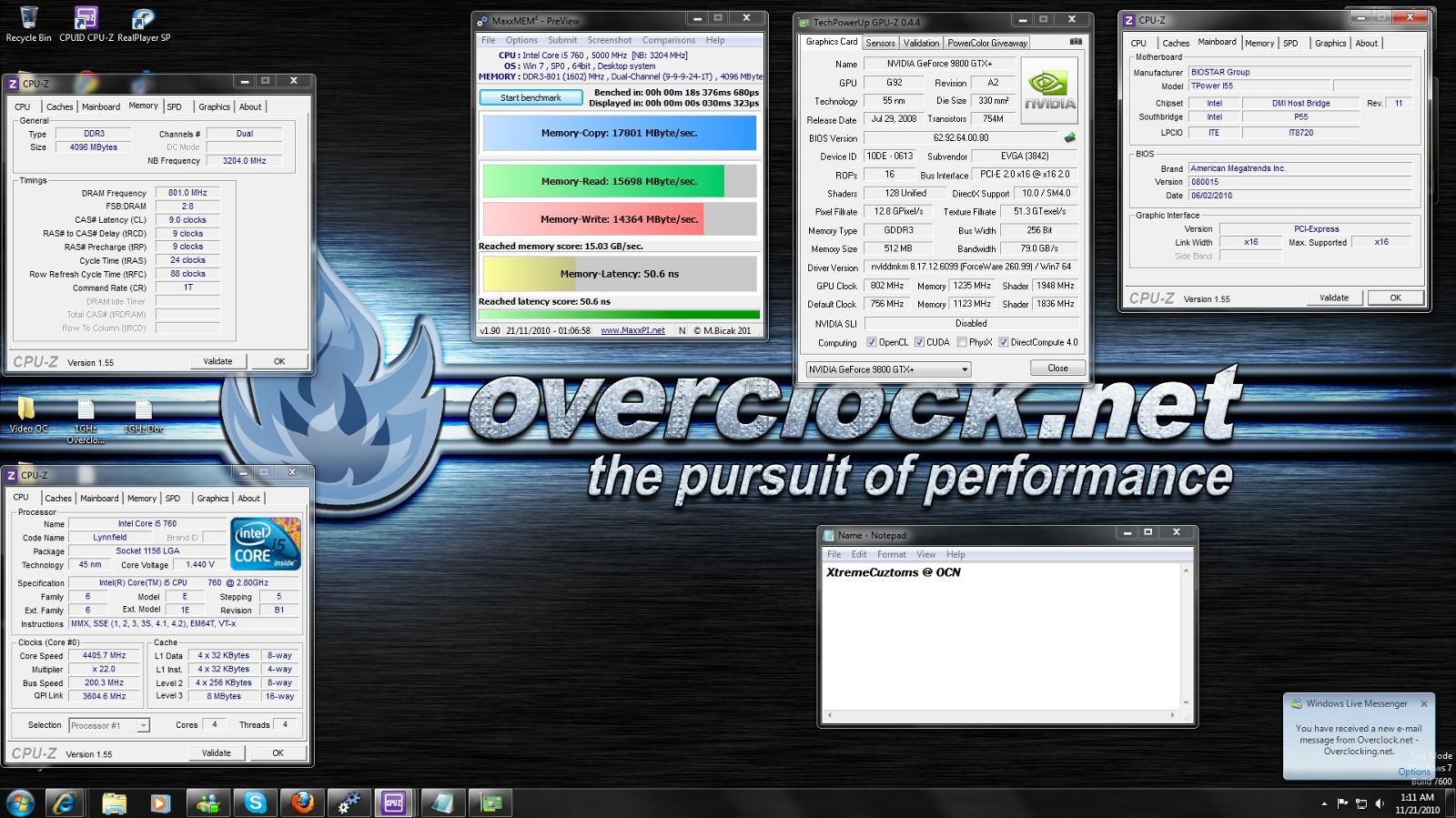Screen dimensions: 1456x818
Task: Open SPD tab in CPU-Z Memory window
Action: pyautogui.click(x=174, y=106)
